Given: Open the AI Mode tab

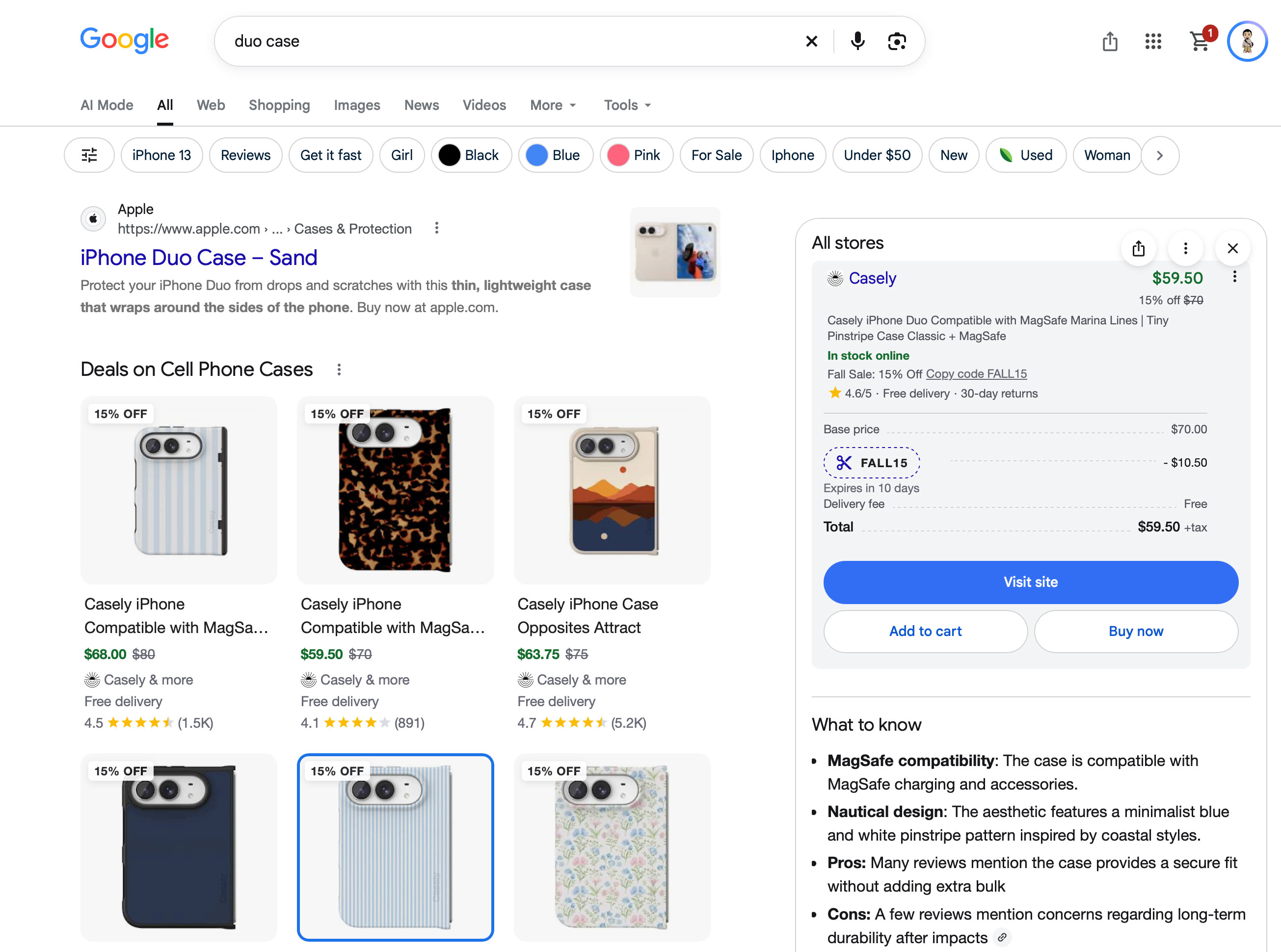Looking at the screenshot, I should (x=107, y=105).
